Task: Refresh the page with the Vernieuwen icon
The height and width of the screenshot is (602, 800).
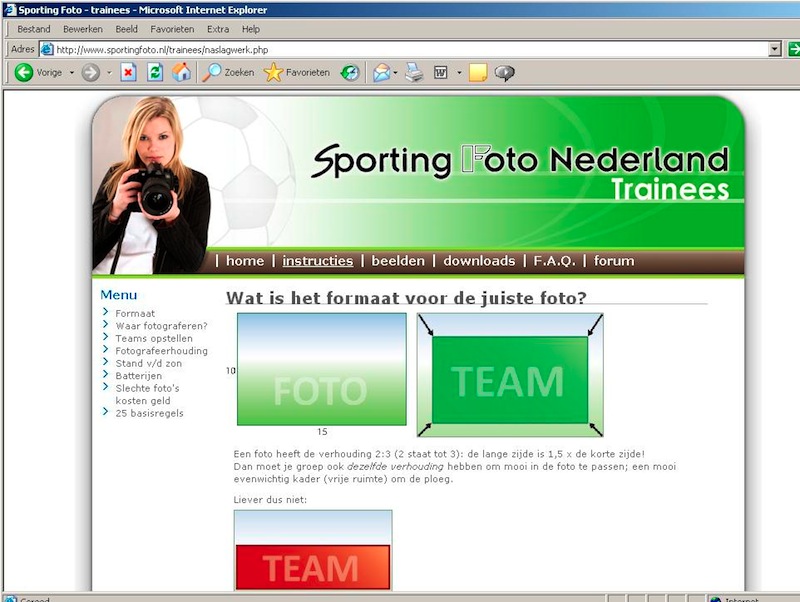Action: tap(153, 72)
